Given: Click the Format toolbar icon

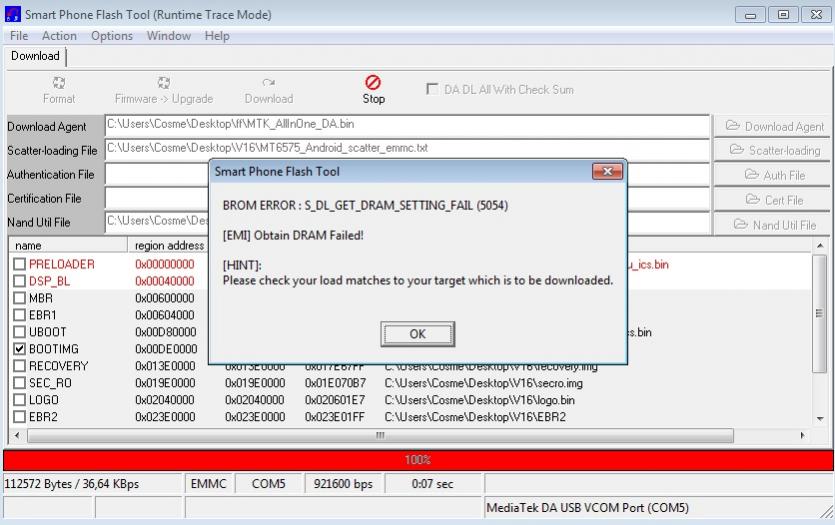Looking at the screenshot, I should tap(59, 83).
